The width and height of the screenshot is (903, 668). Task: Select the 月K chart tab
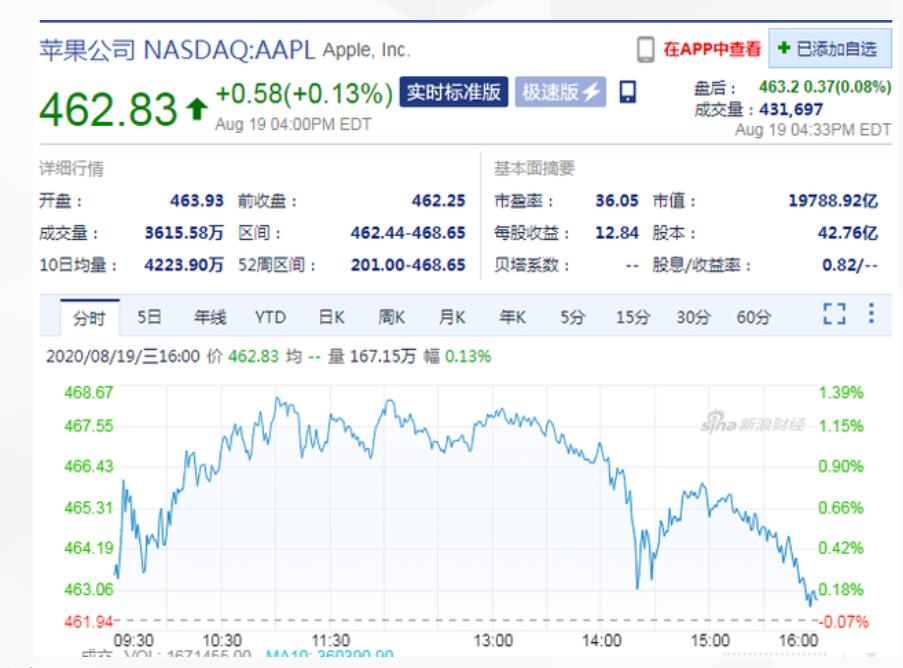pos(452,317)
